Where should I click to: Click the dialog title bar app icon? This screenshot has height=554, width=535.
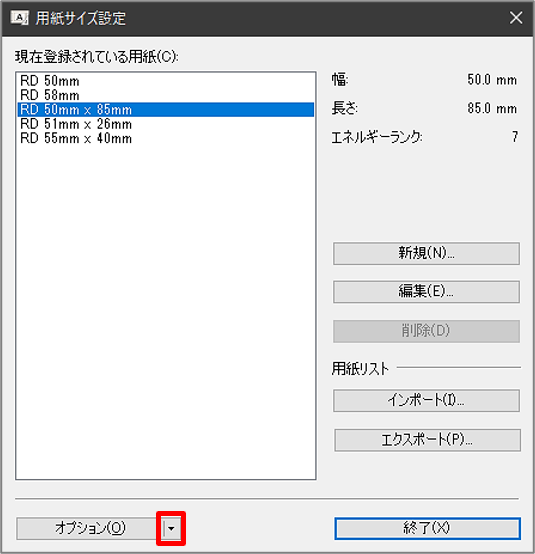tap(19, 18)
